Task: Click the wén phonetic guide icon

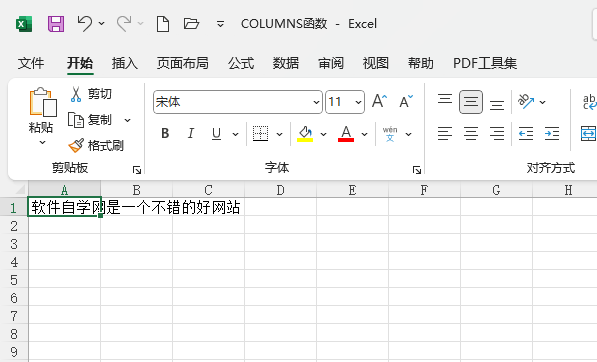Action: point(390,134)
